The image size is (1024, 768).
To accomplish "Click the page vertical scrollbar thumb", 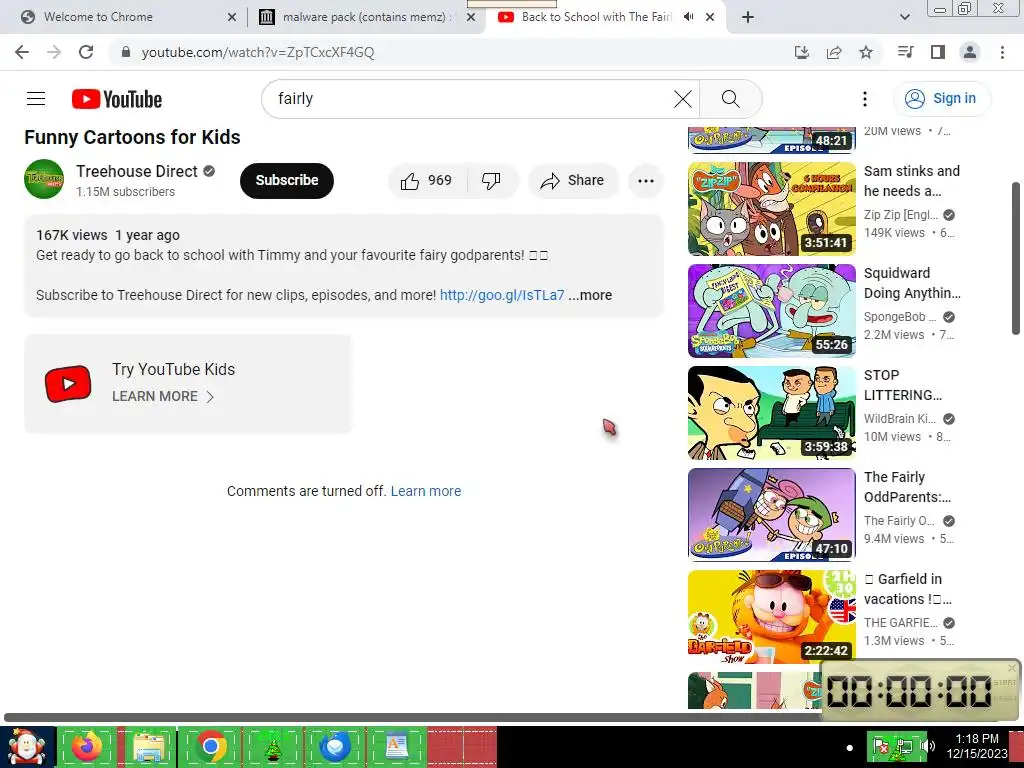I will pyautogui.click(x=1017, y=258).
